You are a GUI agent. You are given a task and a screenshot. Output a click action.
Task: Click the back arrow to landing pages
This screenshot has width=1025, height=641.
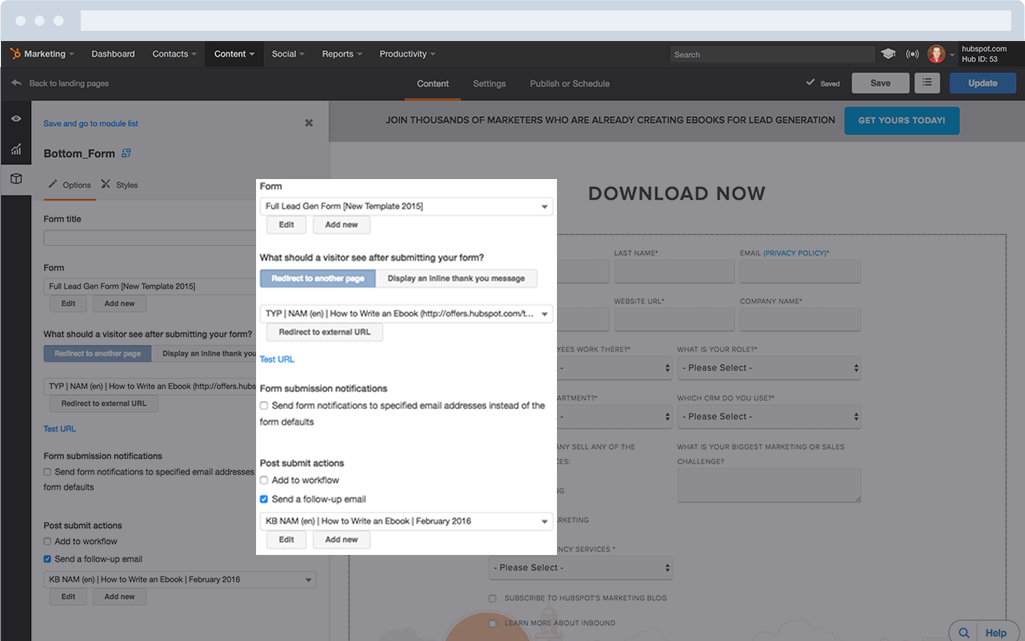tap(16, 83)
